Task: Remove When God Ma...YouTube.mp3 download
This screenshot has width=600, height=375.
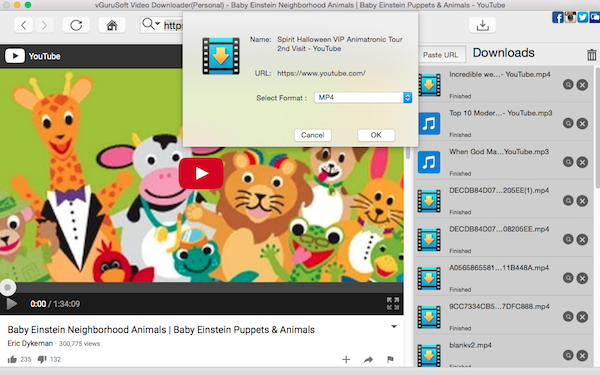Action: click(x=582, y=162)
